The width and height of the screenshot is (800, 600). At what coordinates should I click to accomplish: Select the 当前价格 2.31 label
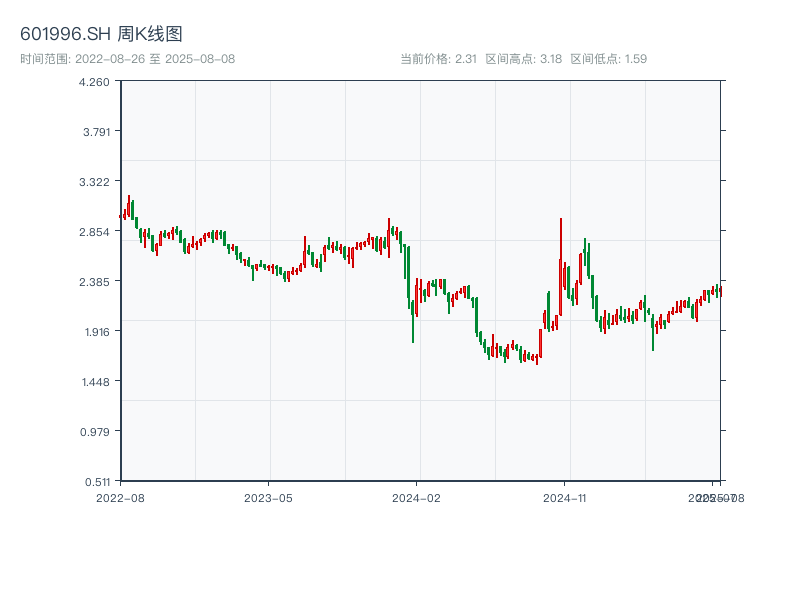pyautogui.click(x=438, y=59)
